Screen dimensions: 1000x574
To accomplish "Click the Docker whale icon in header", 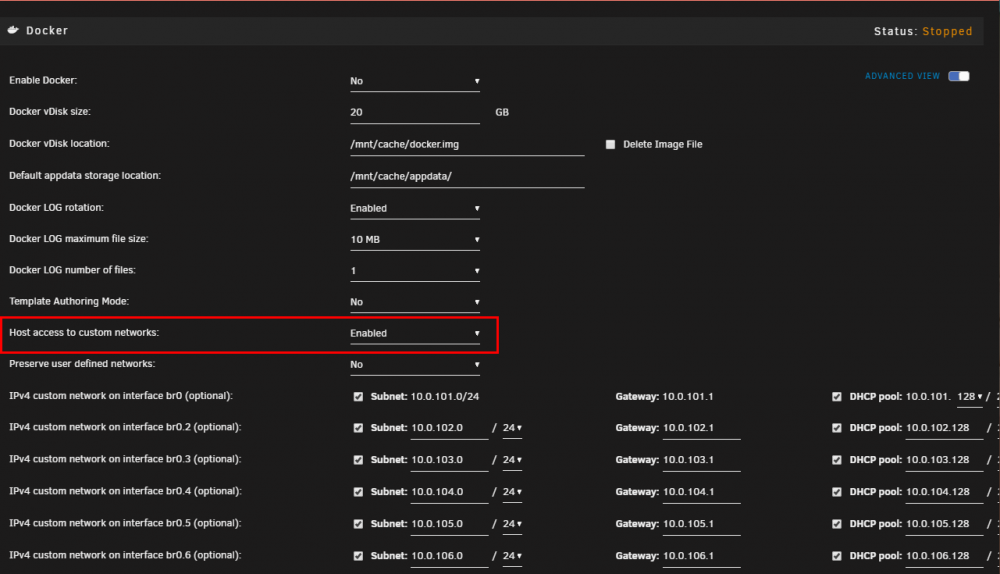I will [13, 30].
